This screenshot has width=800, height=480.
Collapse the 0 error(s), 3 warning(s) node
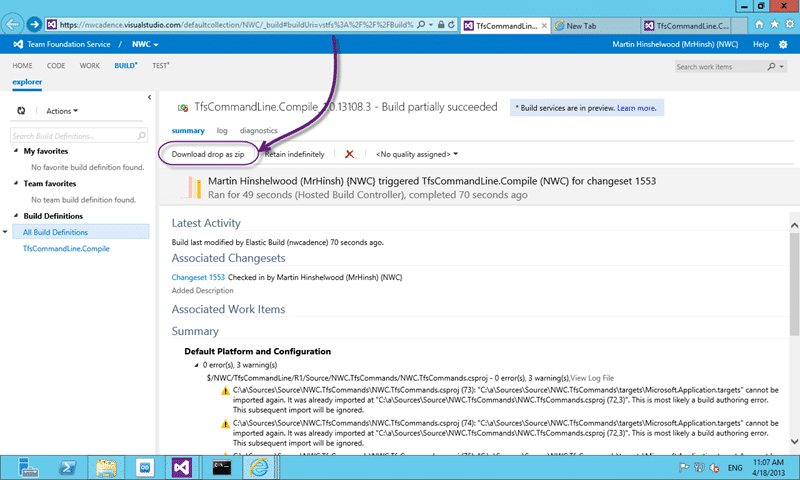196,365
